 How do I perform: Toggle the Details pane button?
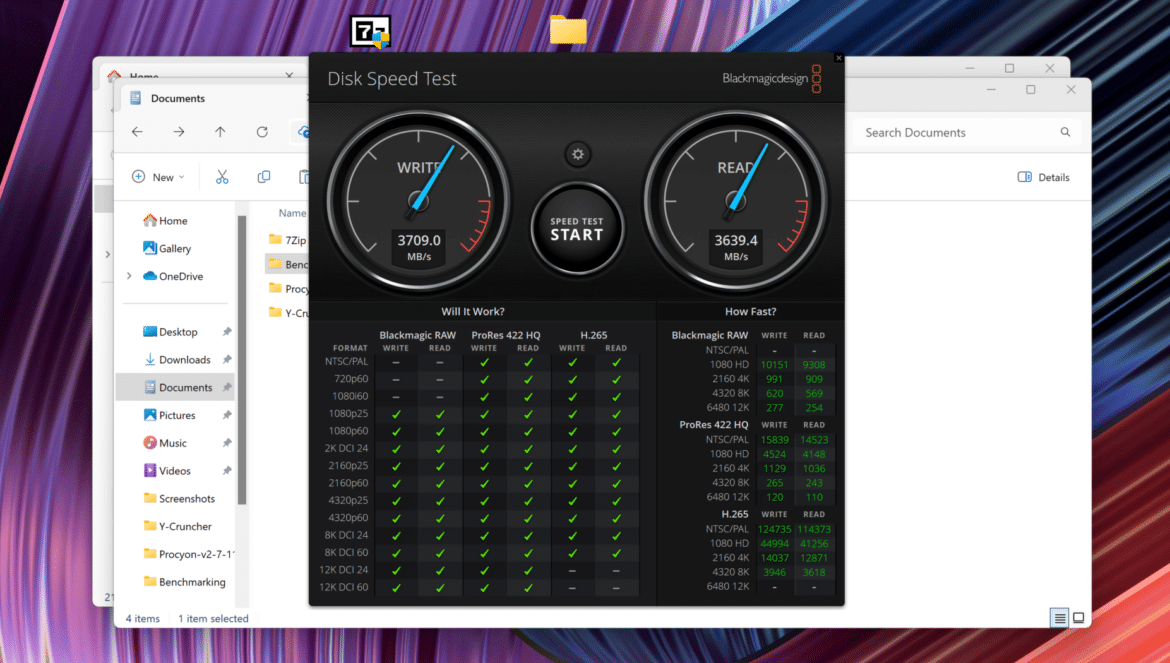tap(1043, 177)
